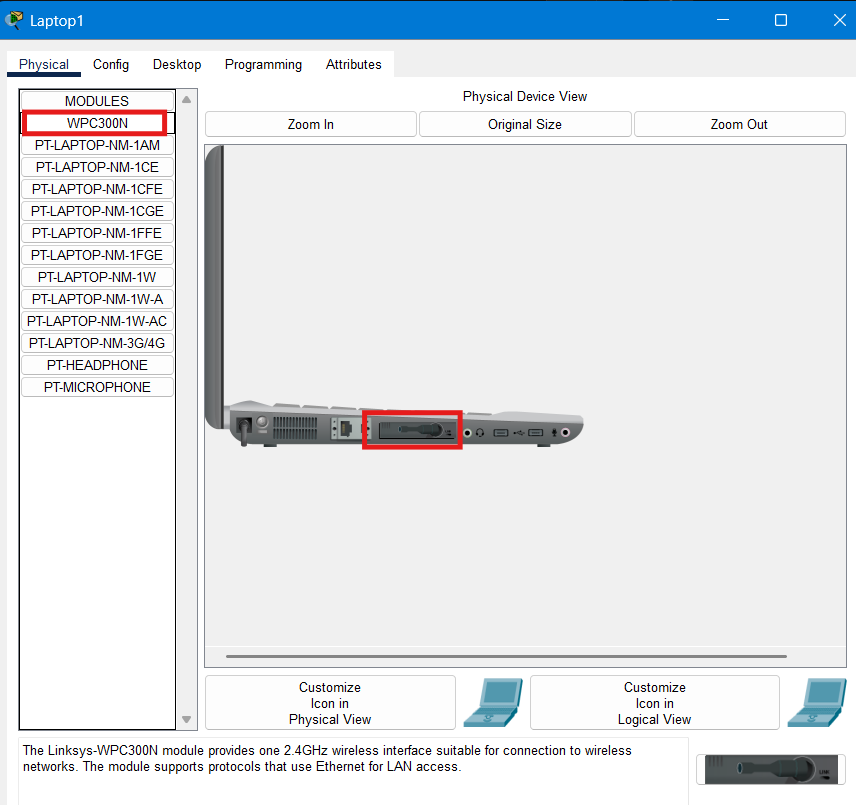Close the Laptop1 window
The width and height of the screenshot is (856, 805).
click(x=840, y=20)
